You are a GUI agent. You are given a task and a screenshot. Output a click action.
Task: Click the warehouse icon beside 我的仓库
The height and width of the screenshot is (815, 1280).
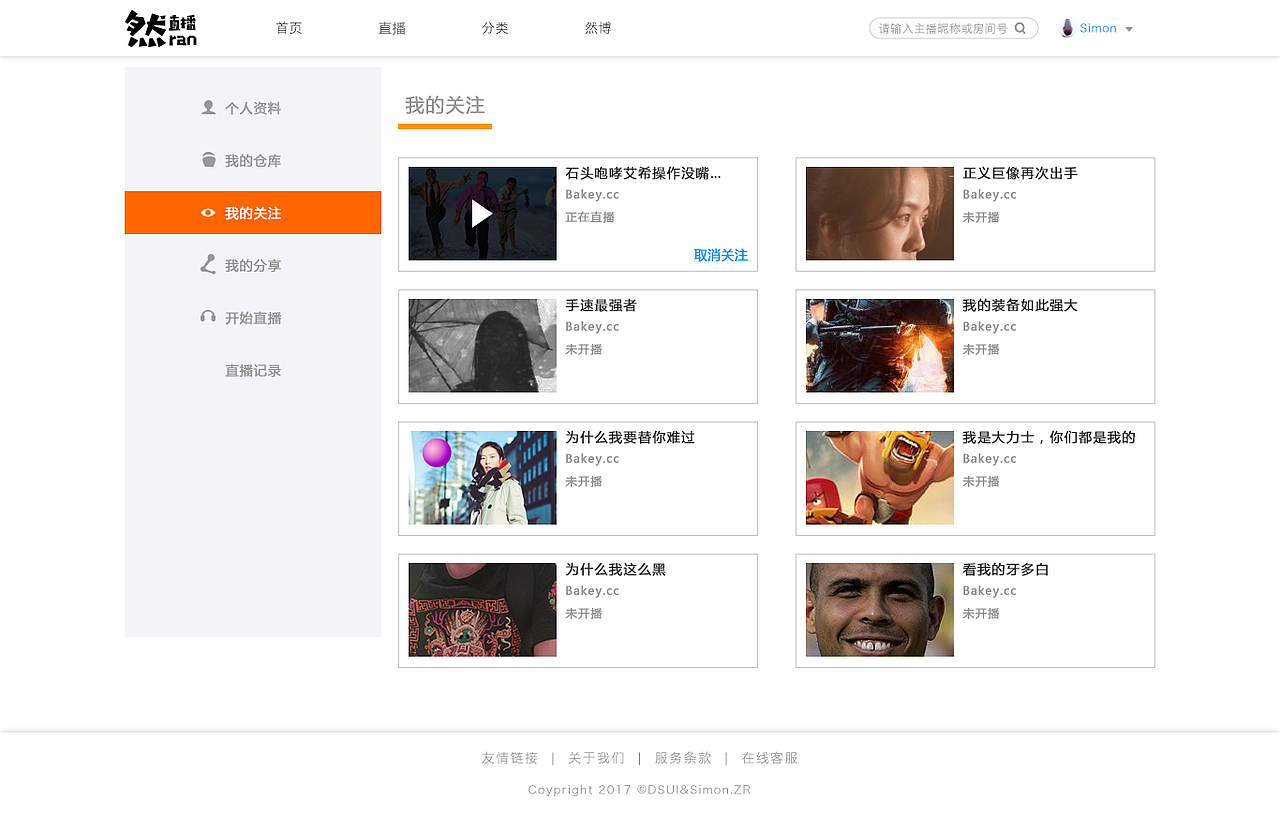208,160
